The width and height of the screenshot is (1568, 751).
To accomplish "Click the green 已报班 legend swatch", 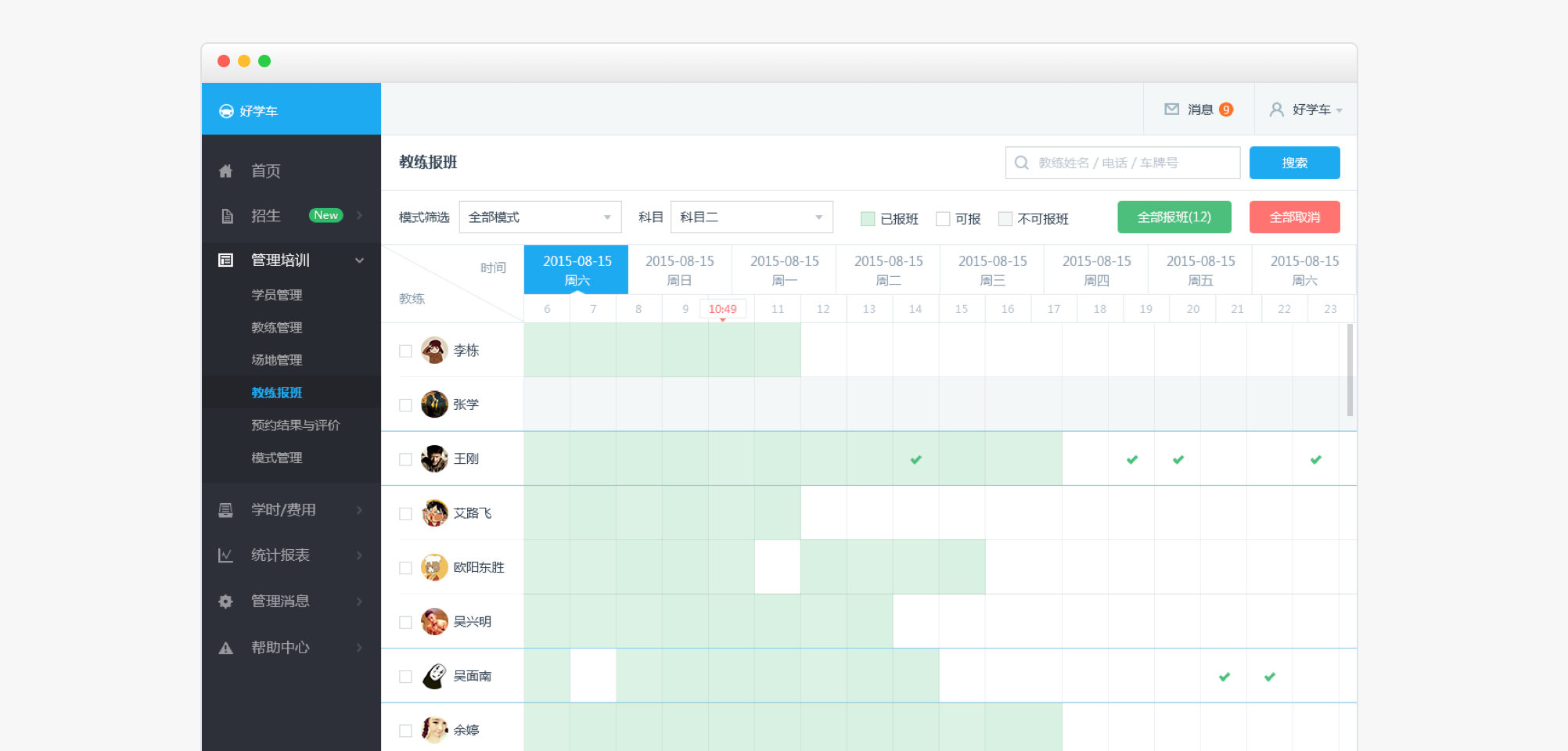I will [x=867, y=219].
